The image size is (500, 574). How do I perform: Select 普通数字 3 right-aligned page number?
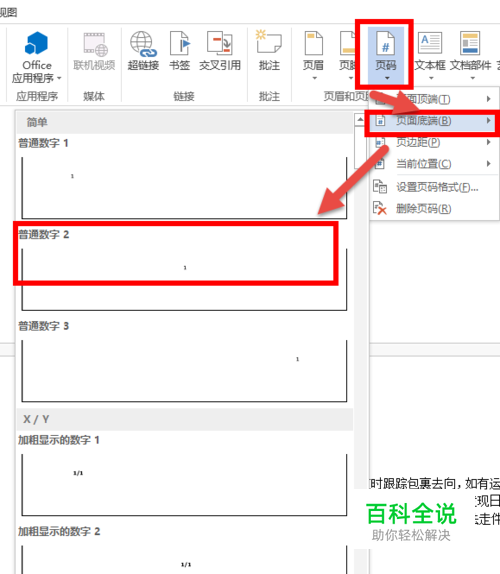coord(184,361)
